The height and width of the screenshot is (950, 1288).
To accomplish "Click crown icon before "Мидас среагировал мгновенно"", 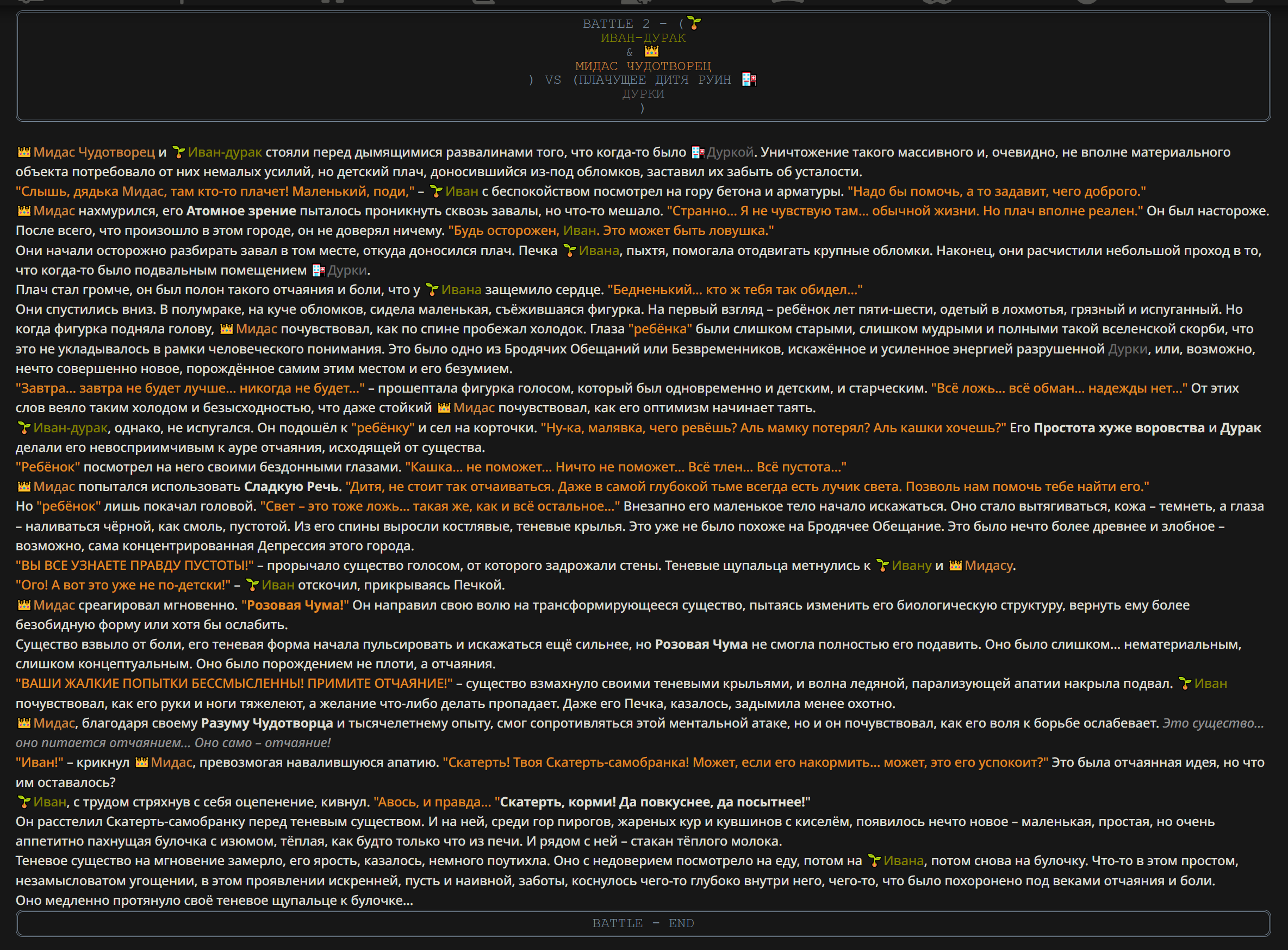I will 23,604.
